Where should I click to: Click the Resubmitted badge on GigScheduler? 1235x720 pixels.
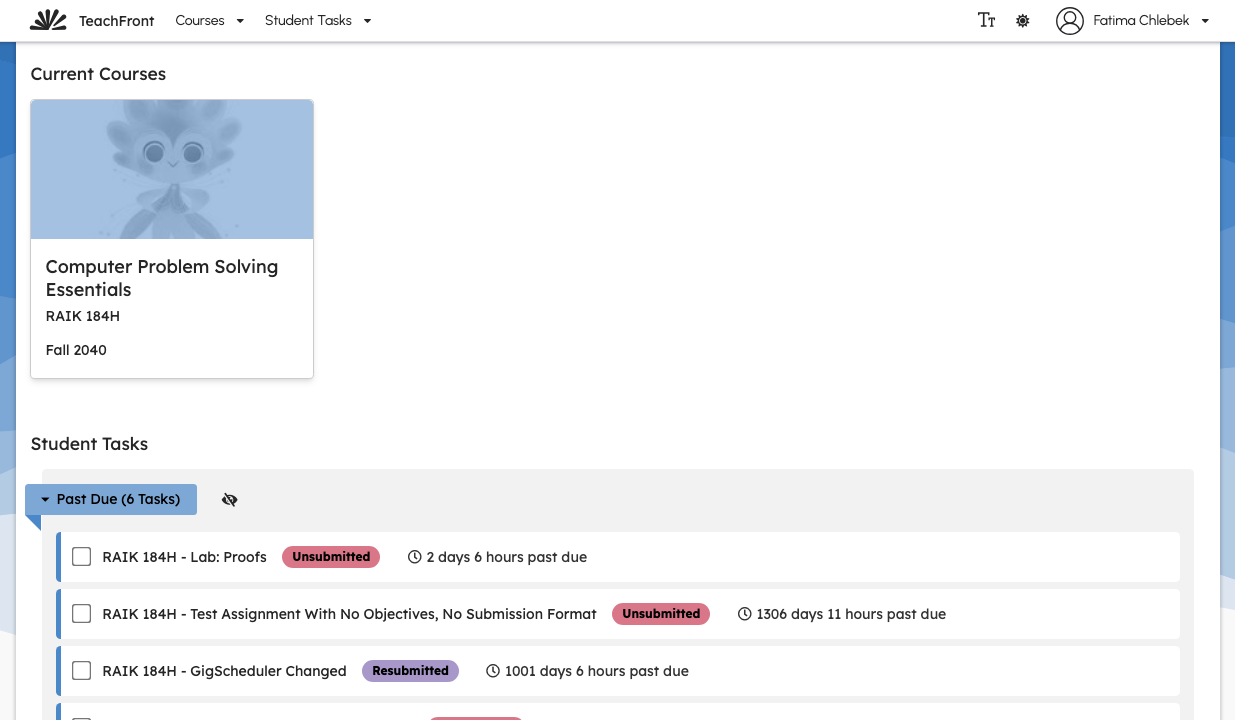coord(410,671)
